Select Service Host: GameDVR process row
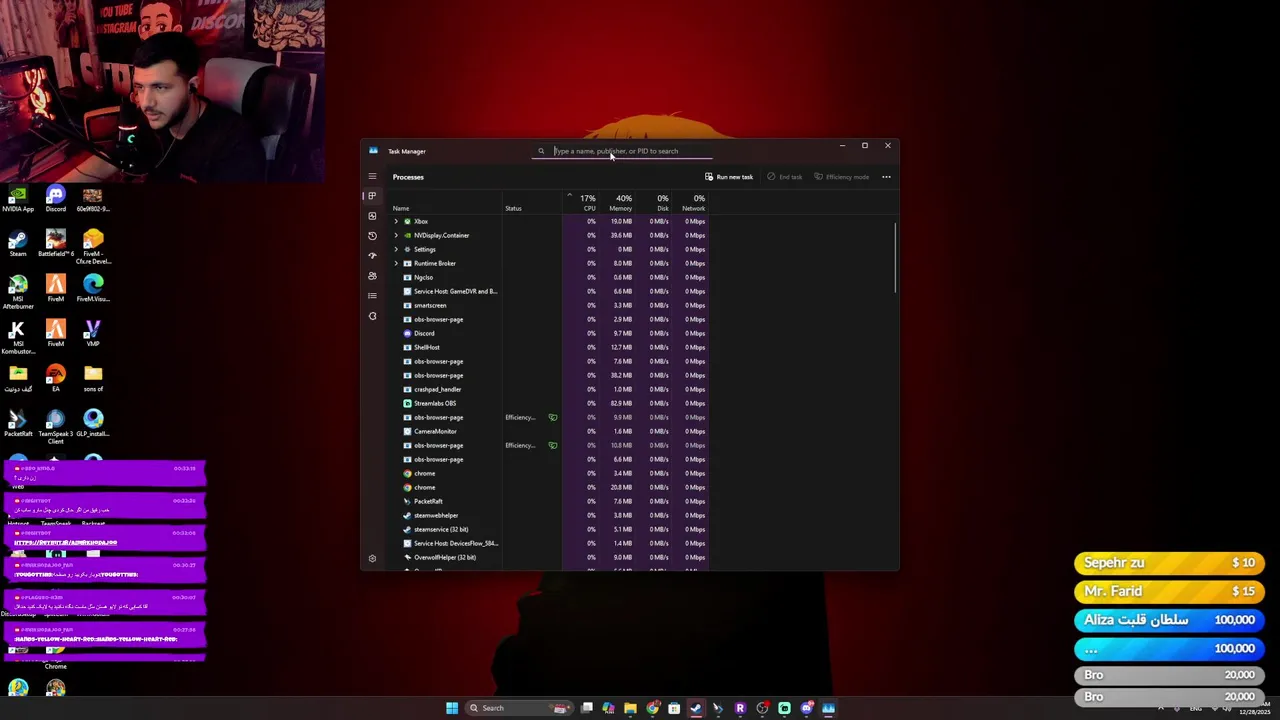This screenshot has height=720, width=1280. (x=549, y=291)
